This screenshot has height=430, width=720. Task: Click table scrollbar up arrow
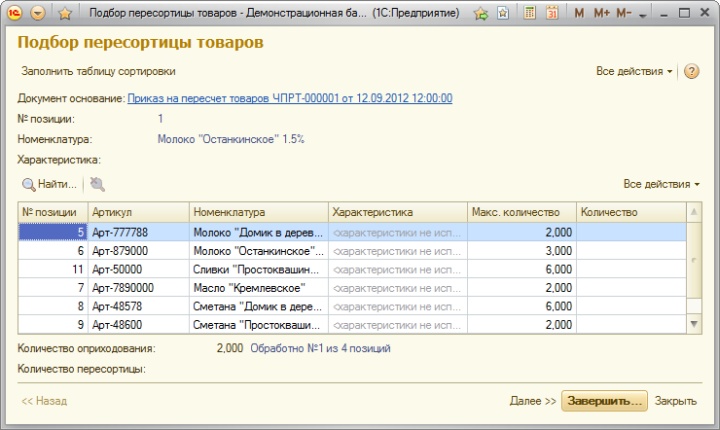coord(694,212)
